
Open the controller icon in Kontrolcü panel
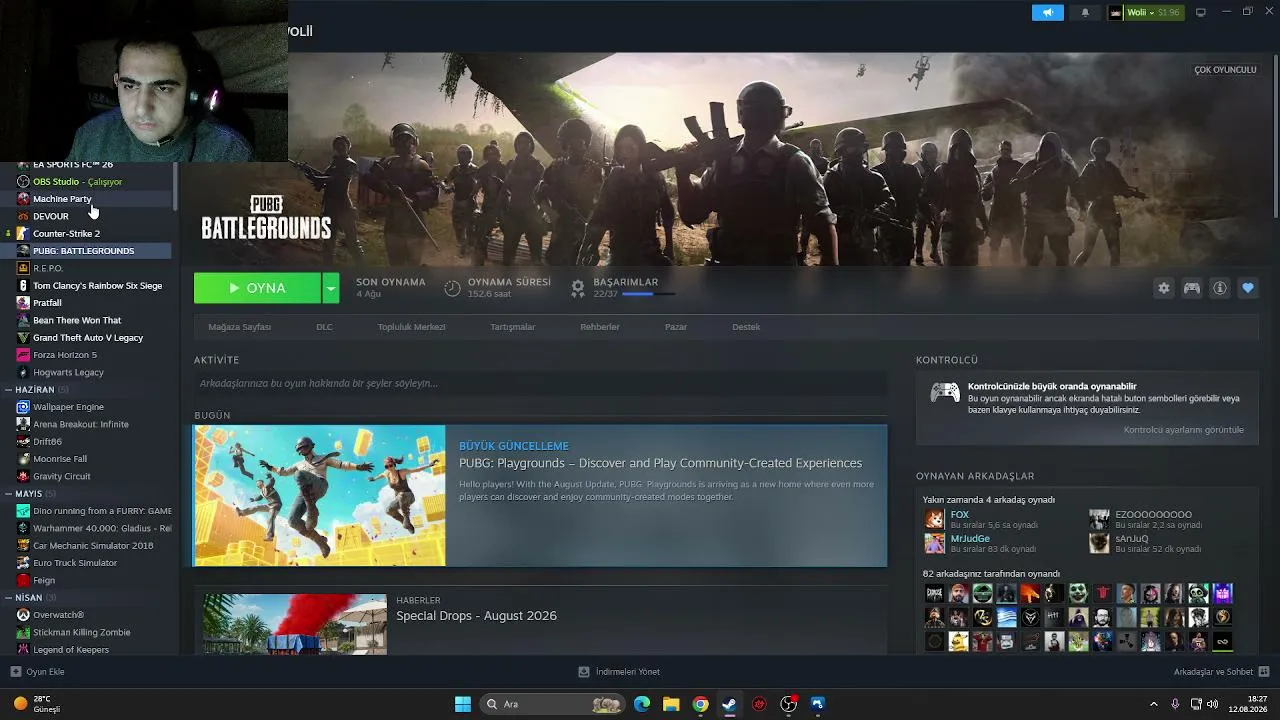pos(945,393)
